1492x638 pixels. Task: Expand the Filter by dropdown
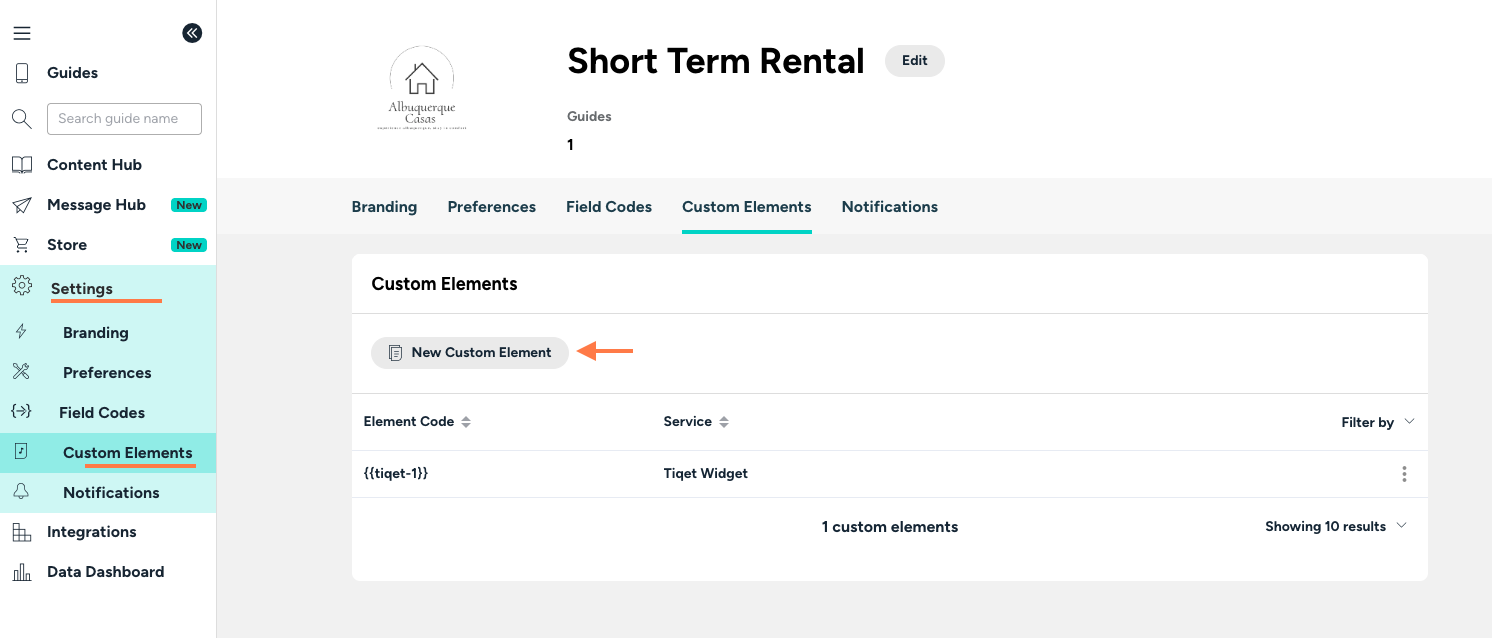tap(1377, 422)
